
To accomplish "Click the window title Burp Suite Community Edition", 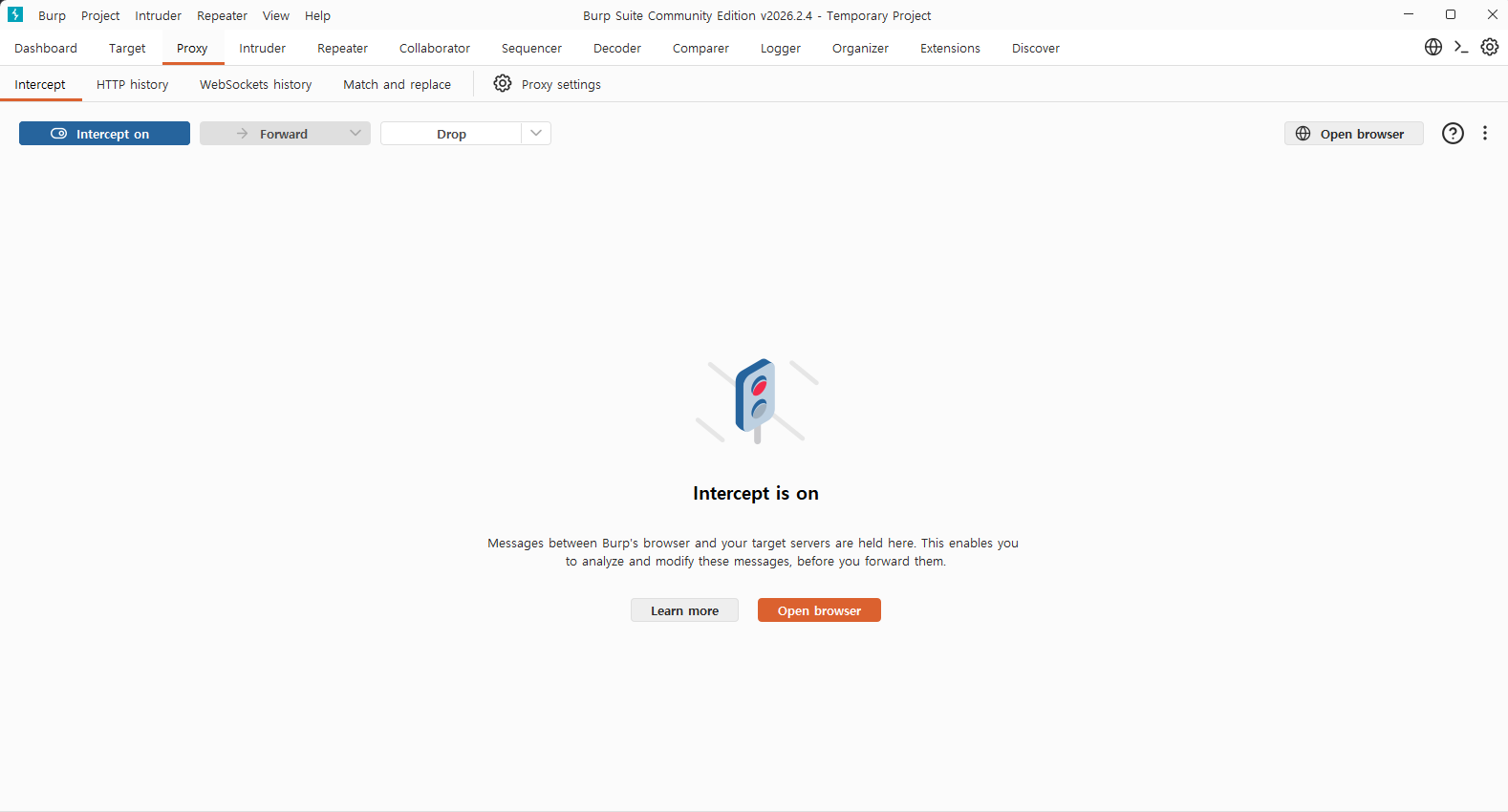I will pos(757,15).
